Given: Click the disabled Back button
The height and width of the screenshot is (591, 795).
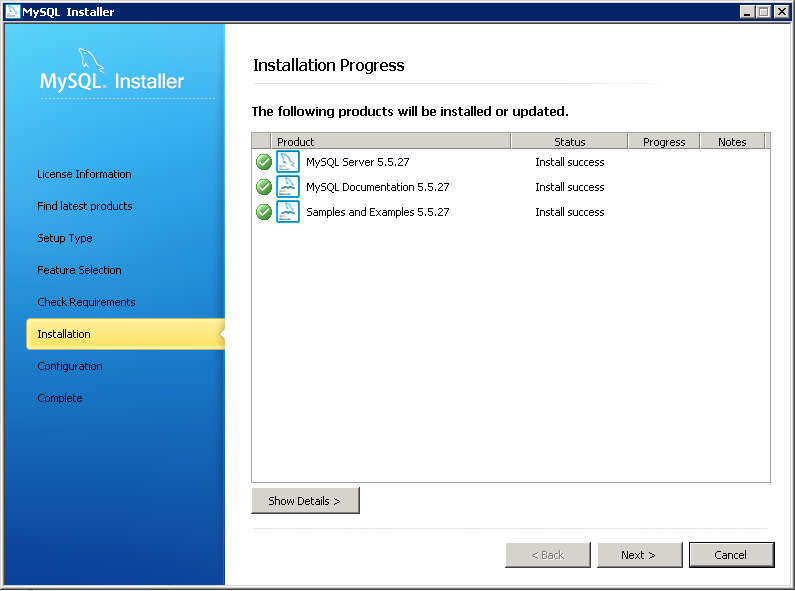Looking at the screenshot, I should 548,555.
